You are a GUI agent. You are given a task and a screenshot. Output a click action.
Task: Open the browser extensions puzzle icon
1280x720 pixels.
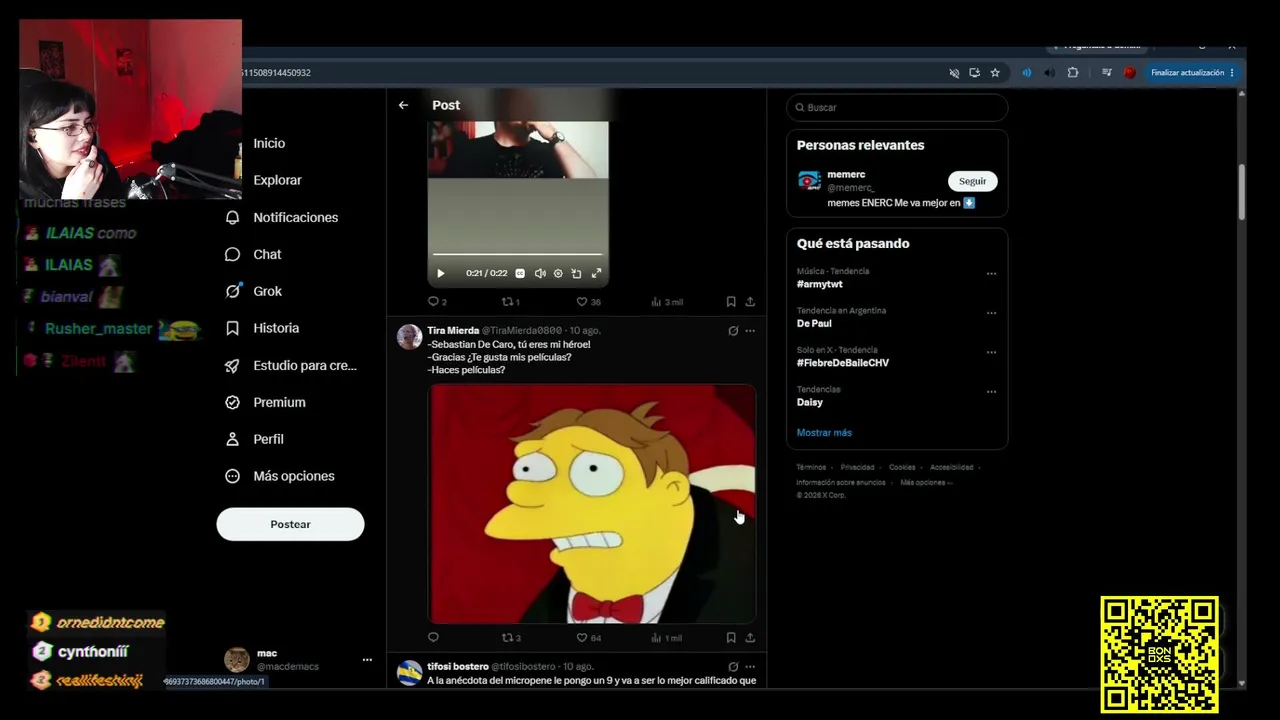(x=1073, y=73)
